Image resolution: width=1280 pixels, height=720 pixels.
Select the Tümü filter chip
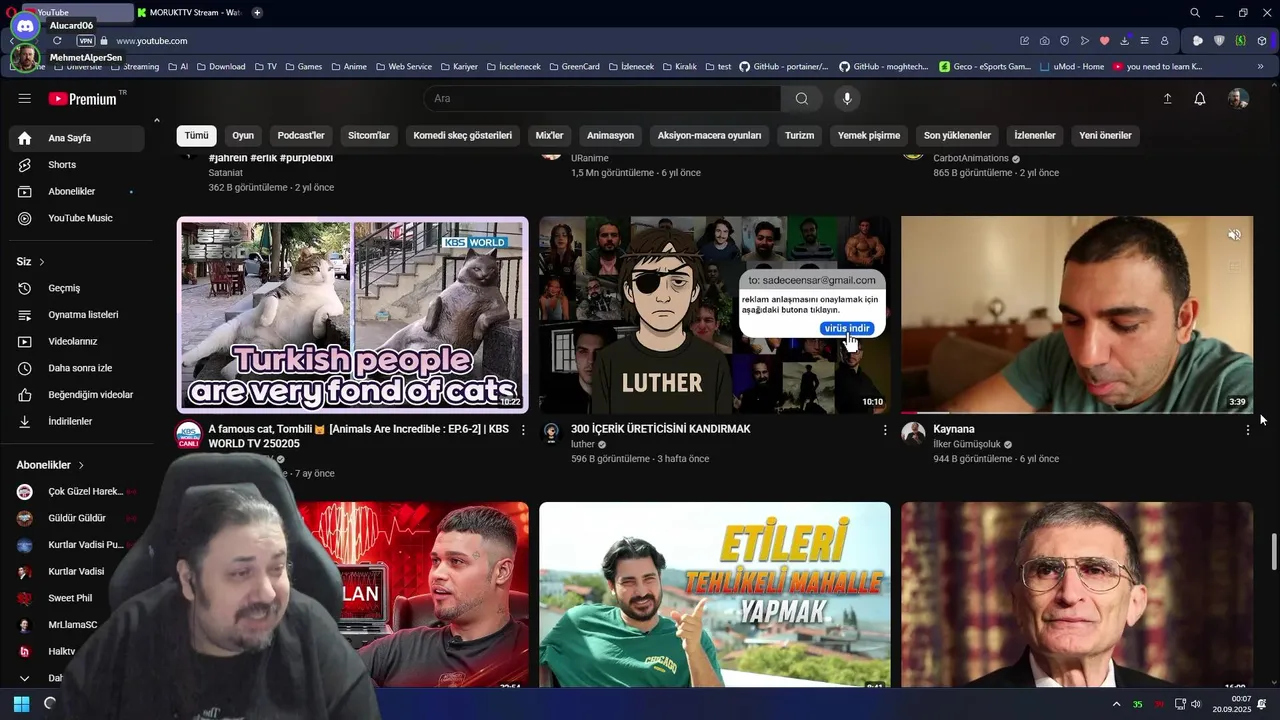(x=197, y=135)
